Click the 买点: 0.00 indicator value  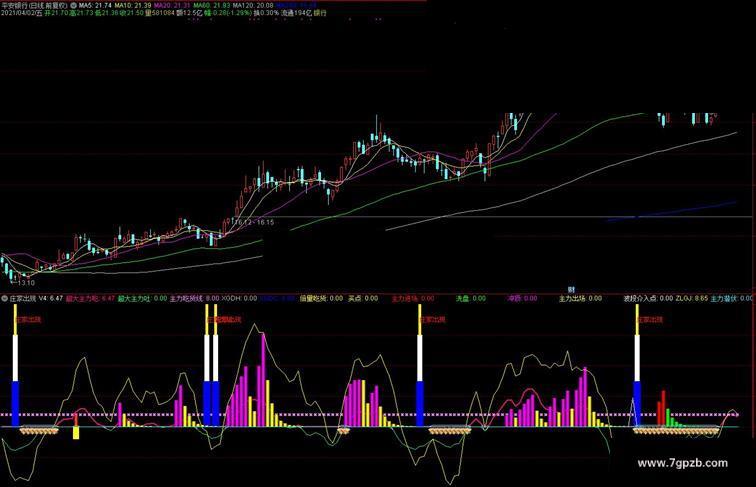[363, 298]
